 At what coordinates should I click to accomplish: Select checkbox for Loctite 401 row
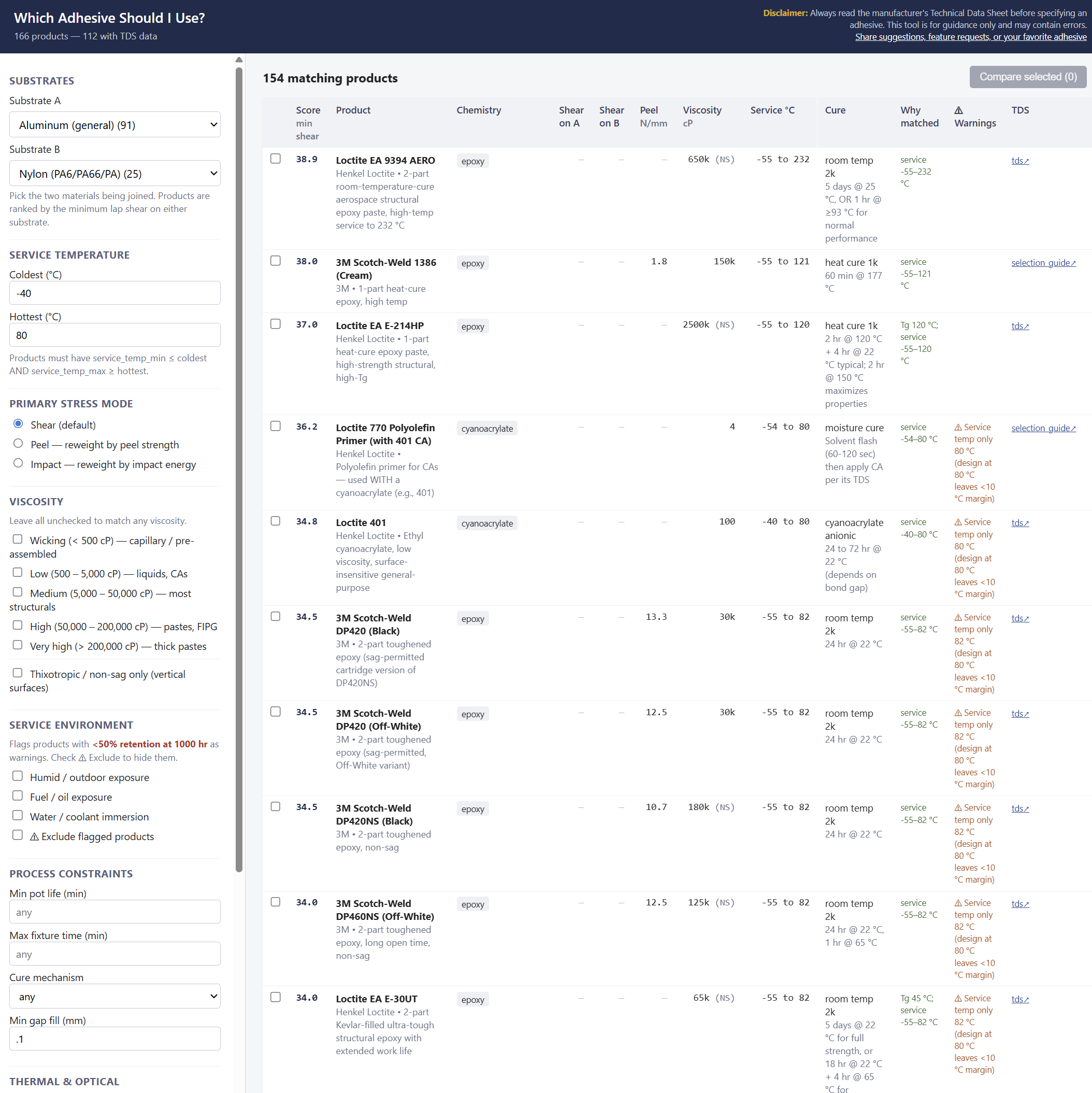276,521
